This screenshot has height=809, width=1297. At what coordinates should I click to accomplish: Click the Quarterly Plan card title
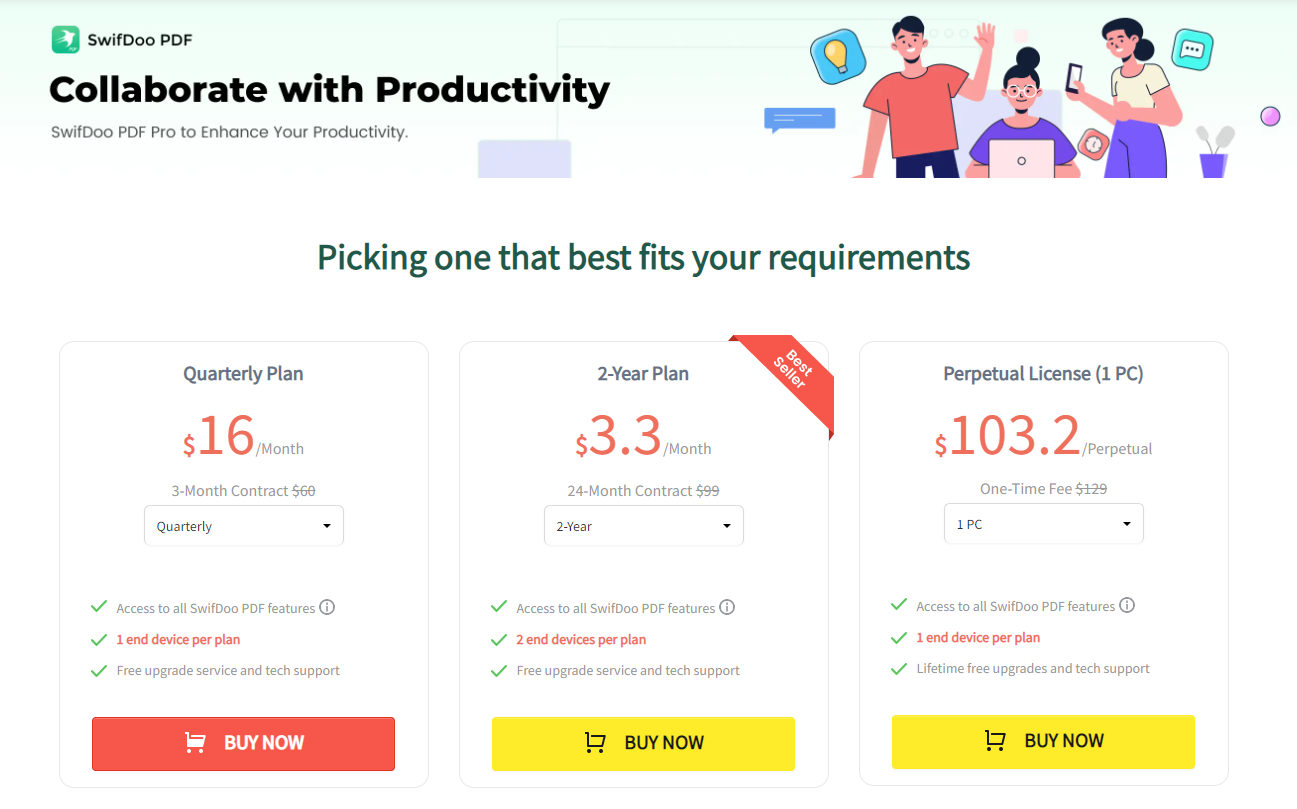(243, 374)
